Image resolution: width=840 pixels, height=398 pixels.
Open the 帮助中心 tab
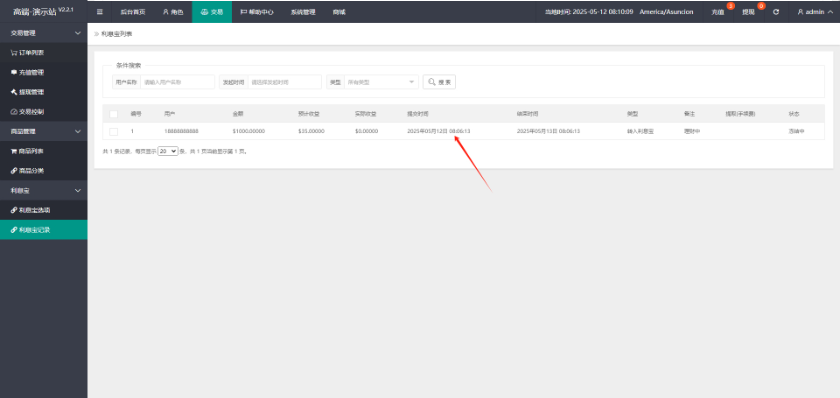click(x=257, y=12)
